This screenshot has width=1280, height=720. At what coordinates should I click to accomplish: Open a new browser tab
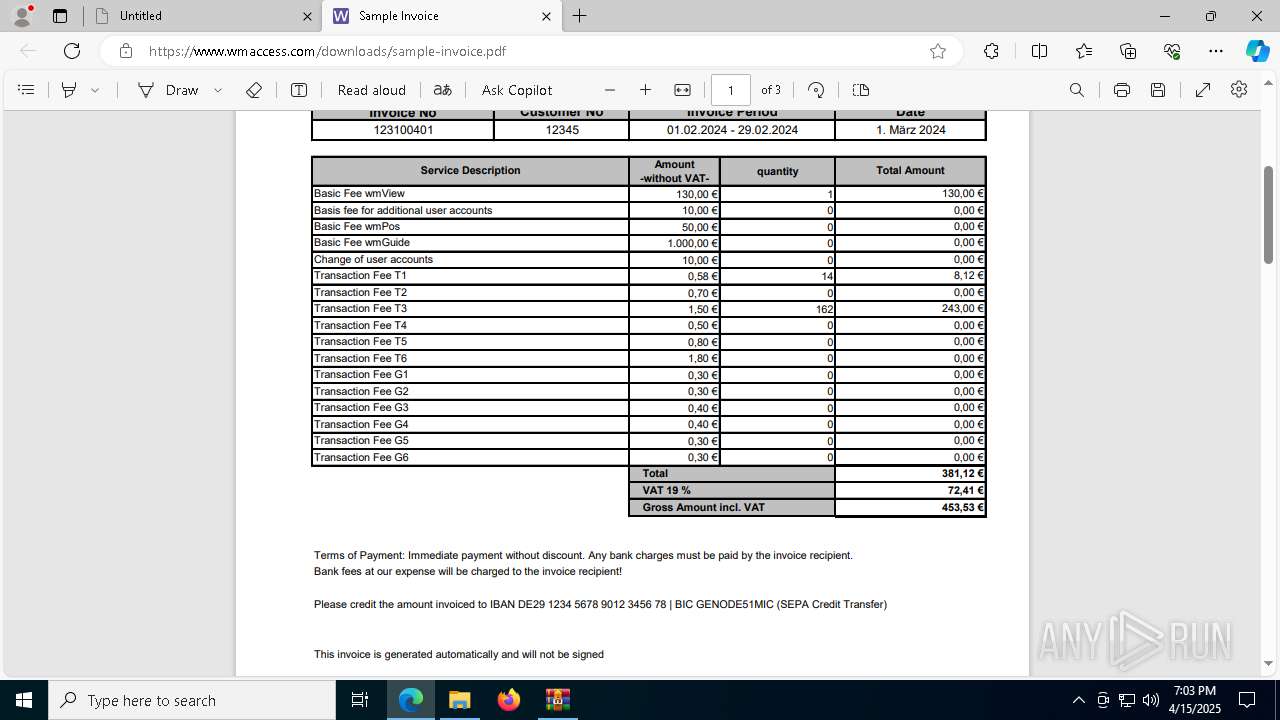click(580, 16)
